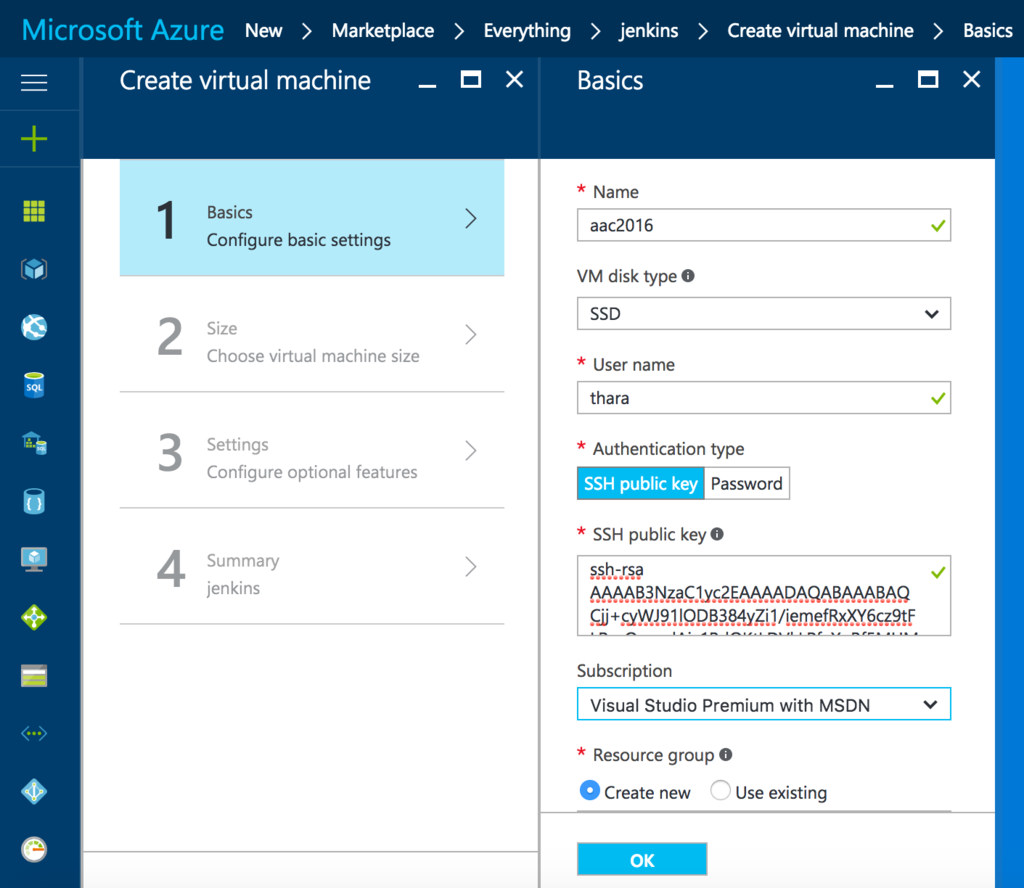Open Subscription dropdown Visual Studio Premium

pos(763,704)
